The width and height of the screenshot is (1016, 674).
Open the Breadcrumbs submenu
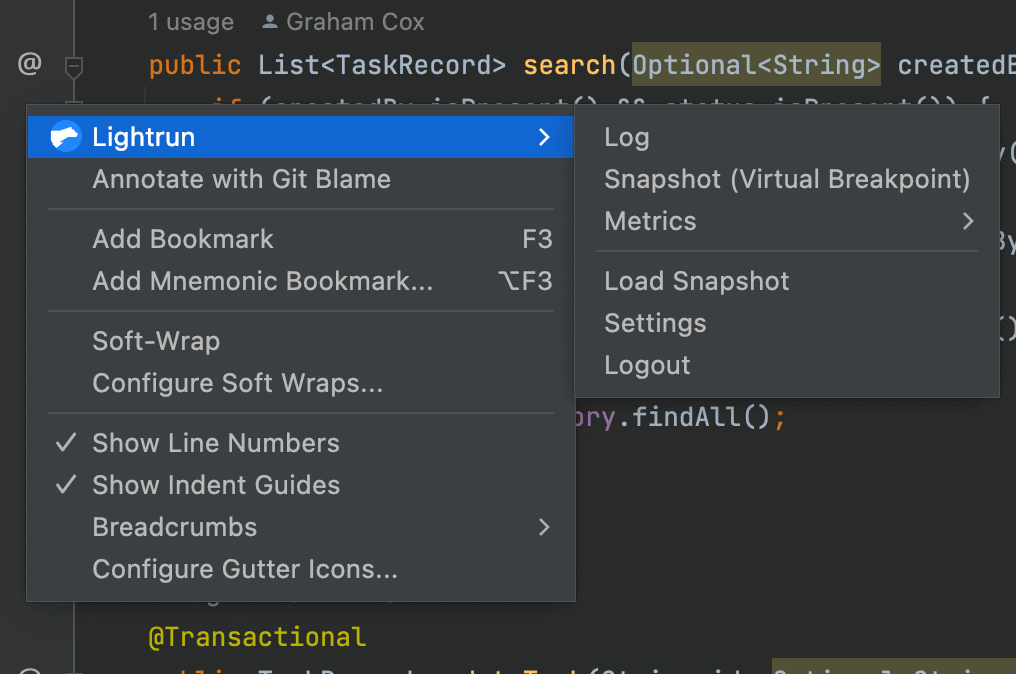coord(301,528)
